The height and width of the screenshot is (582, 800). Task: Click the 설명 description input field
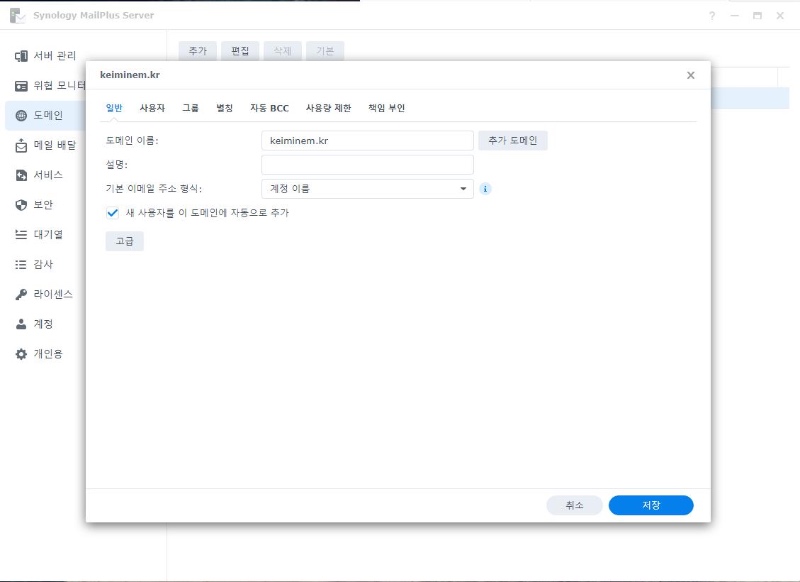367,165
